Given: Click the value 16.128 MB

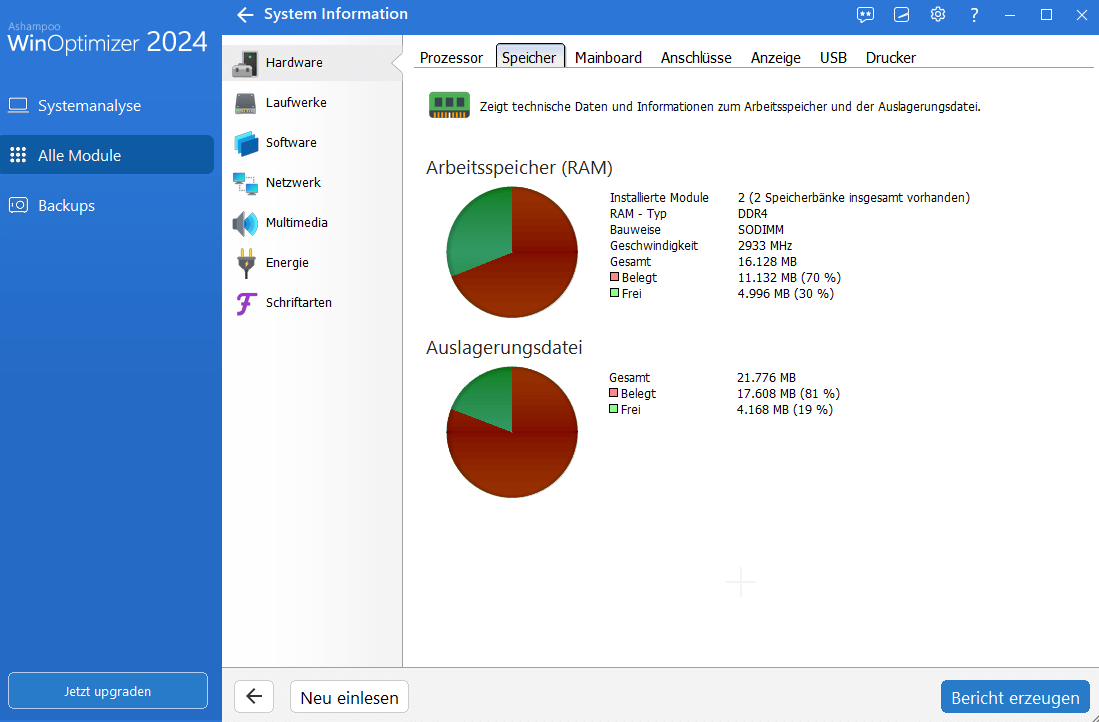Looking at the screenshot, I should pyautogui.click(x=767, y=261).
